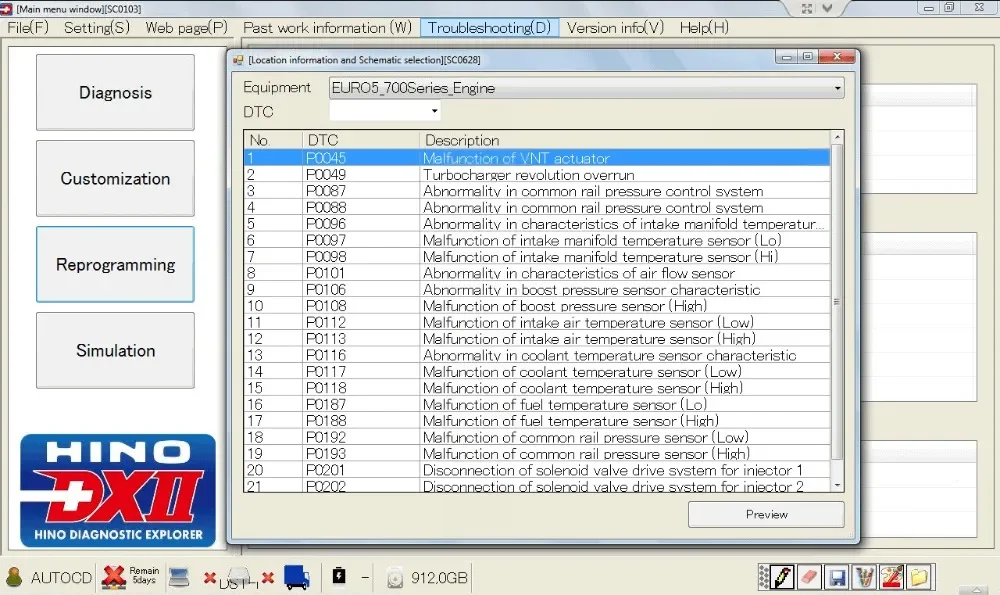Open the Past work information menu
The height and width of the screenshot is (595, 1000).
pos(327,27)
